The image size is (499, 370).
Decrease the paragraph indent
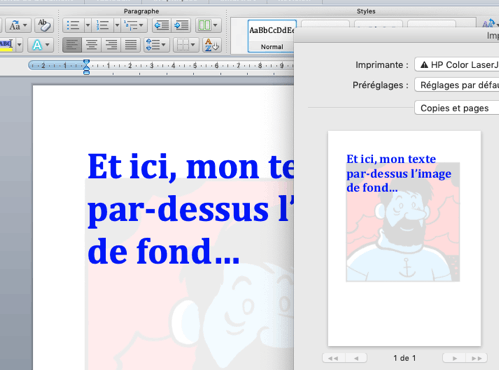162,25
